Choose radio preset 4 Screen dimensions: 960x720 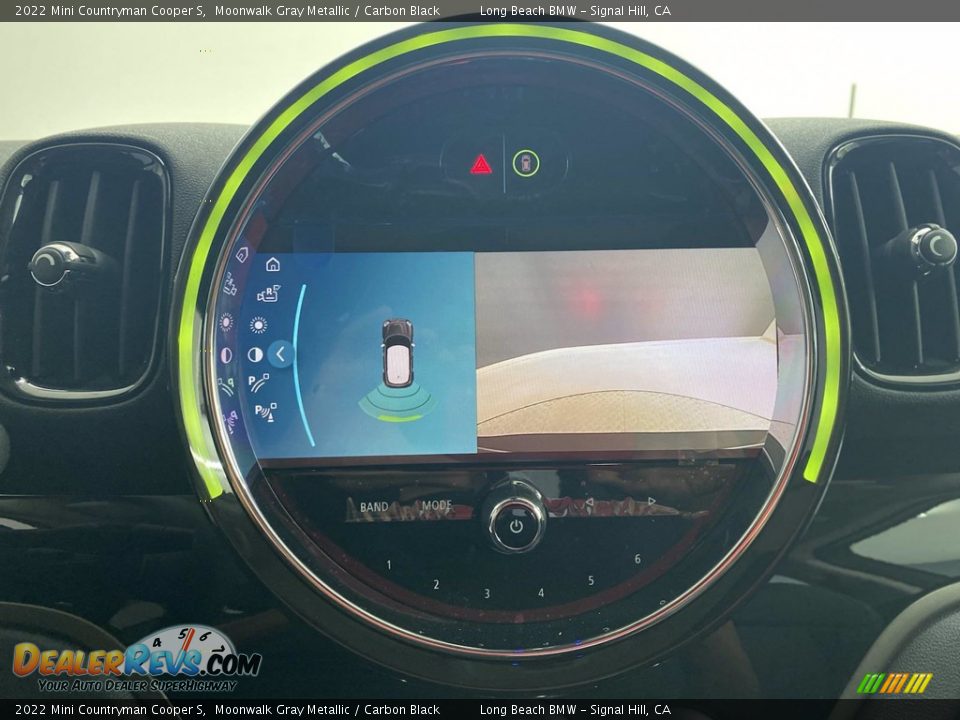pyautogui.click(x=541, y=592)
